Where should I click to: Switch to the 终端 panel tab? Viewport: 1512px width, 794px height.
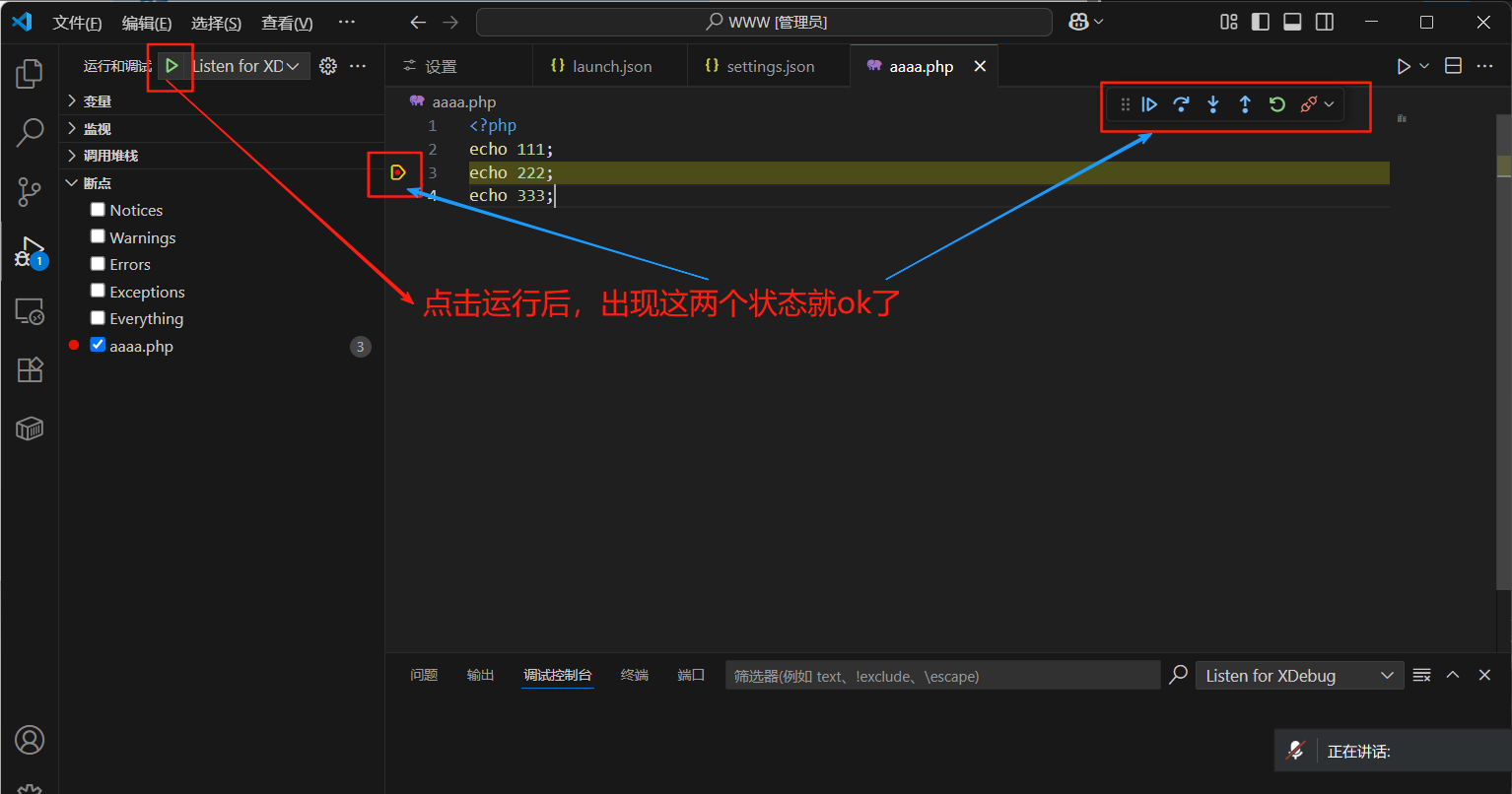pyautogui.click(x=635, y=675)
